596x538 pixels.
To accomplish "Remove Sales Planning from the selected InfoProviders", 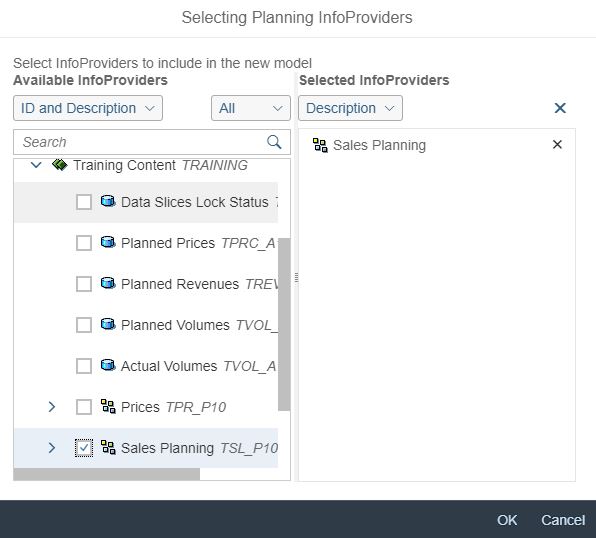I will pos(557,144).
